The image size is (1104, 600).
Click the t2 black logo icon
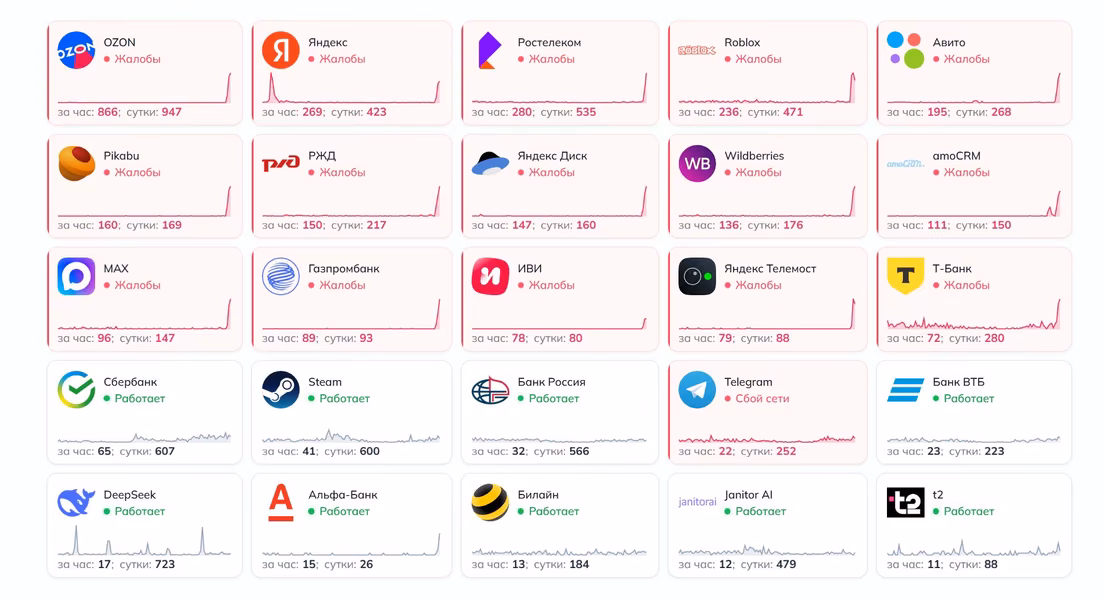[905, 502]
